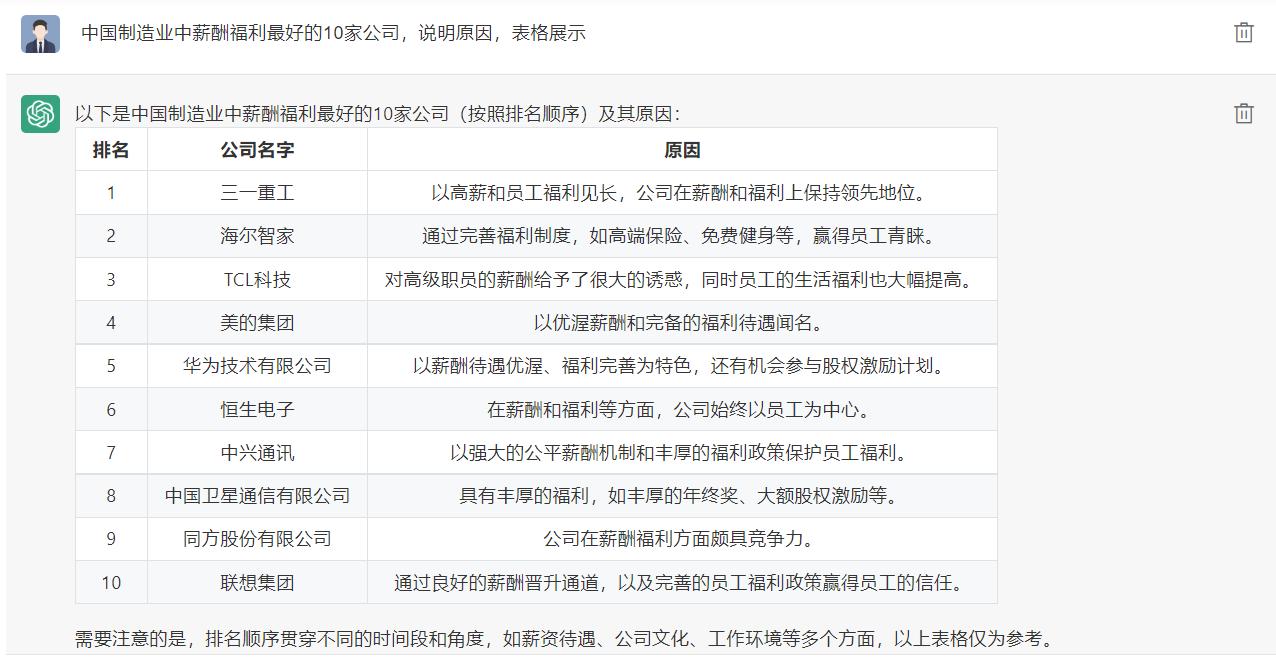This screenshot has height=659, width=1276.
Task: Click the 中兴通讯 table entry
Action: 256,452
